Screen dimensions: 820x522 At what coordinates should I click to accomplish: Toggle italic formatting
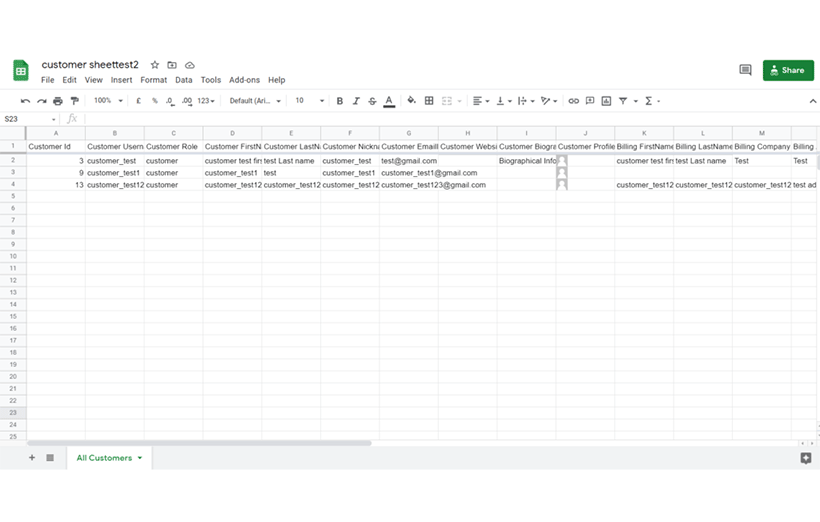pos(356,101)
